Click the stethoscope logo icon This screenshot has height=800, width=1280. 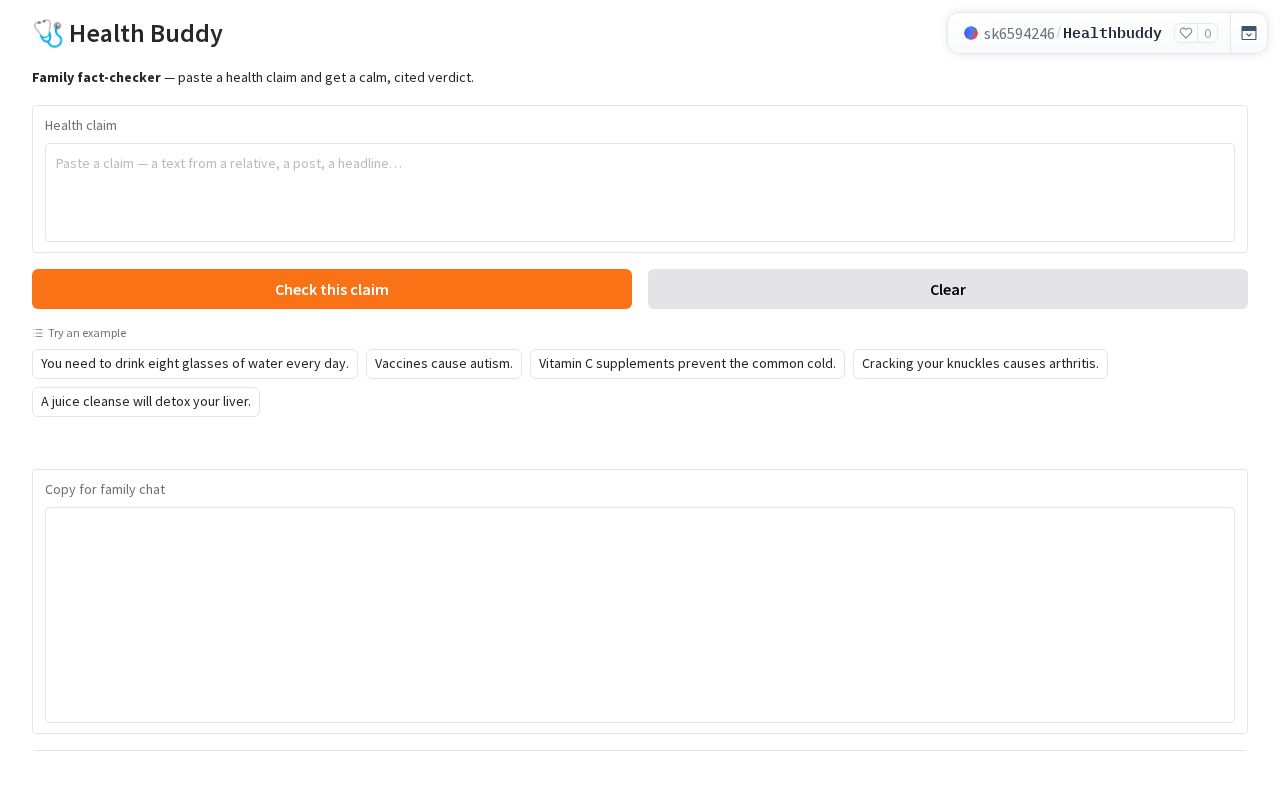(48, 33)
